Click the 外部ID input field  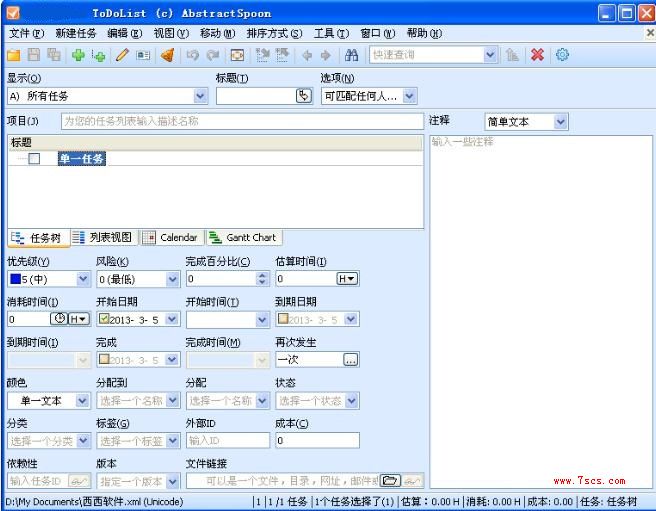[228, 440]
